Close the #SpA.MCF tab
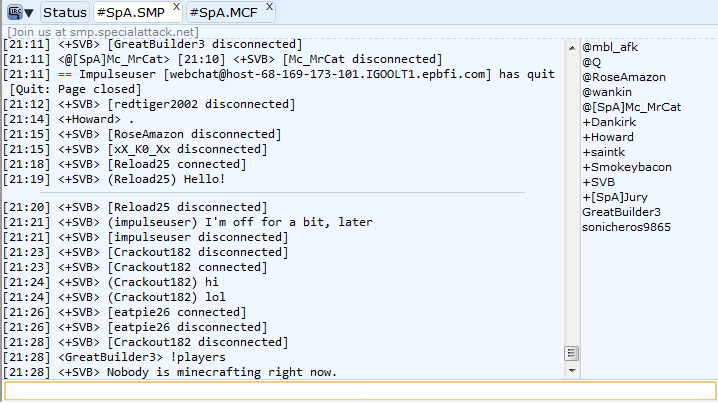Screen dimensions: 718x405 (269, 7)
